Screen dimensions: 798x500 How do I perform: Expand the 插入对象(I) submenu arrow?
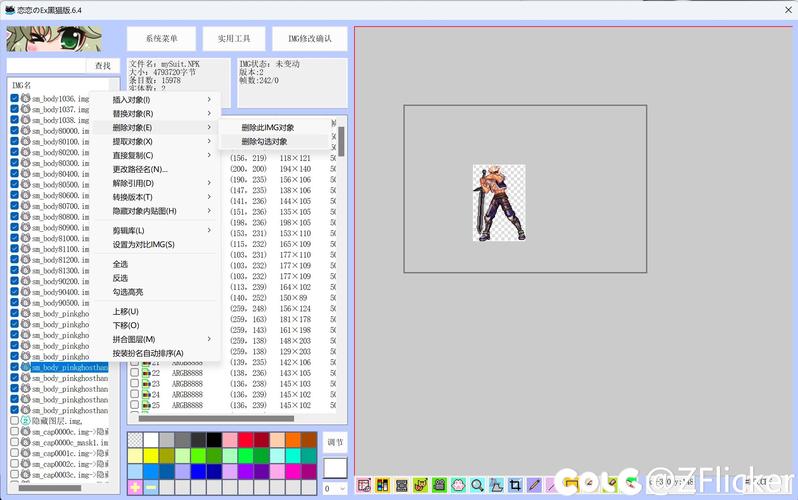click(209, 99)
